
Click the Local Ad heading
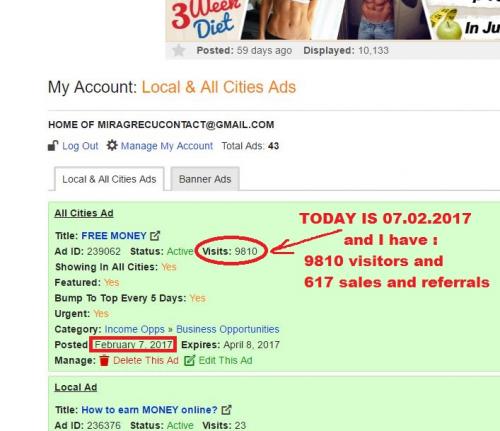[x=76, y=387]
